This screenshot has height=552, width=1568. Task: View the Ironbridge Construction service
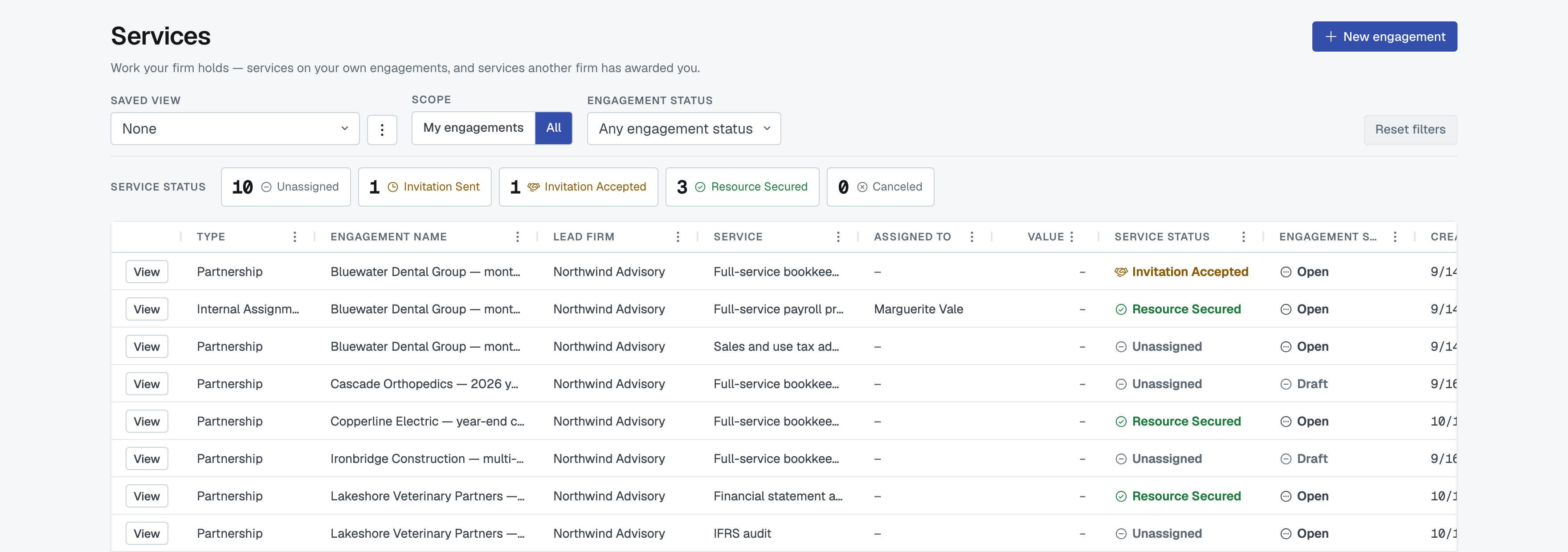point(147,459)
